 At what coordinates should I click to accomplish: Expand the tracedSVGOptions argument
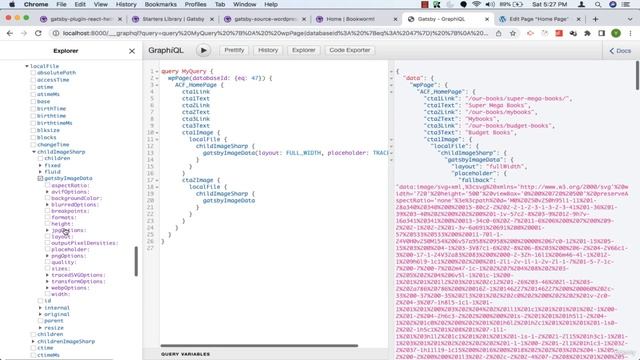coord(47,275)
